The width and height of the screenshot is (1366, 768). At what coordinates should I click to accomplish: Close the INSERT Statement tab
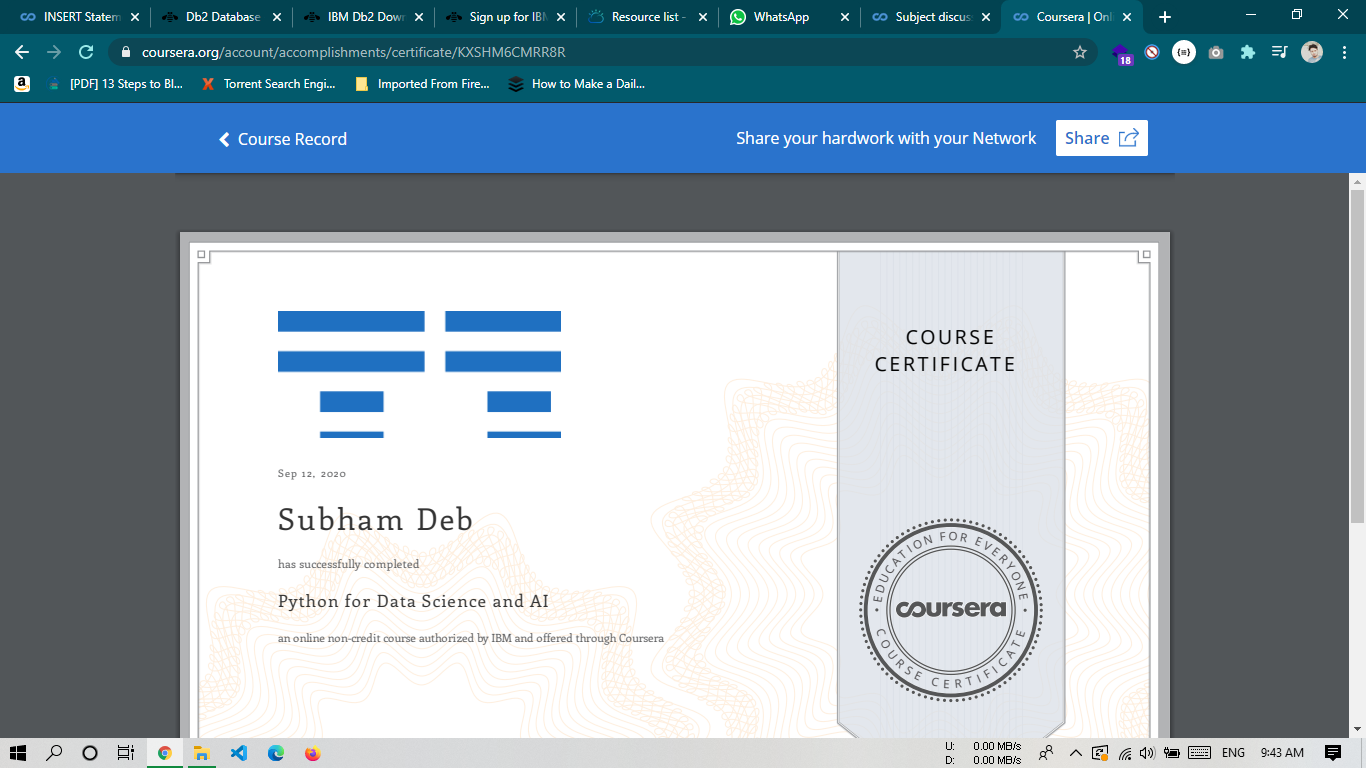135,17
